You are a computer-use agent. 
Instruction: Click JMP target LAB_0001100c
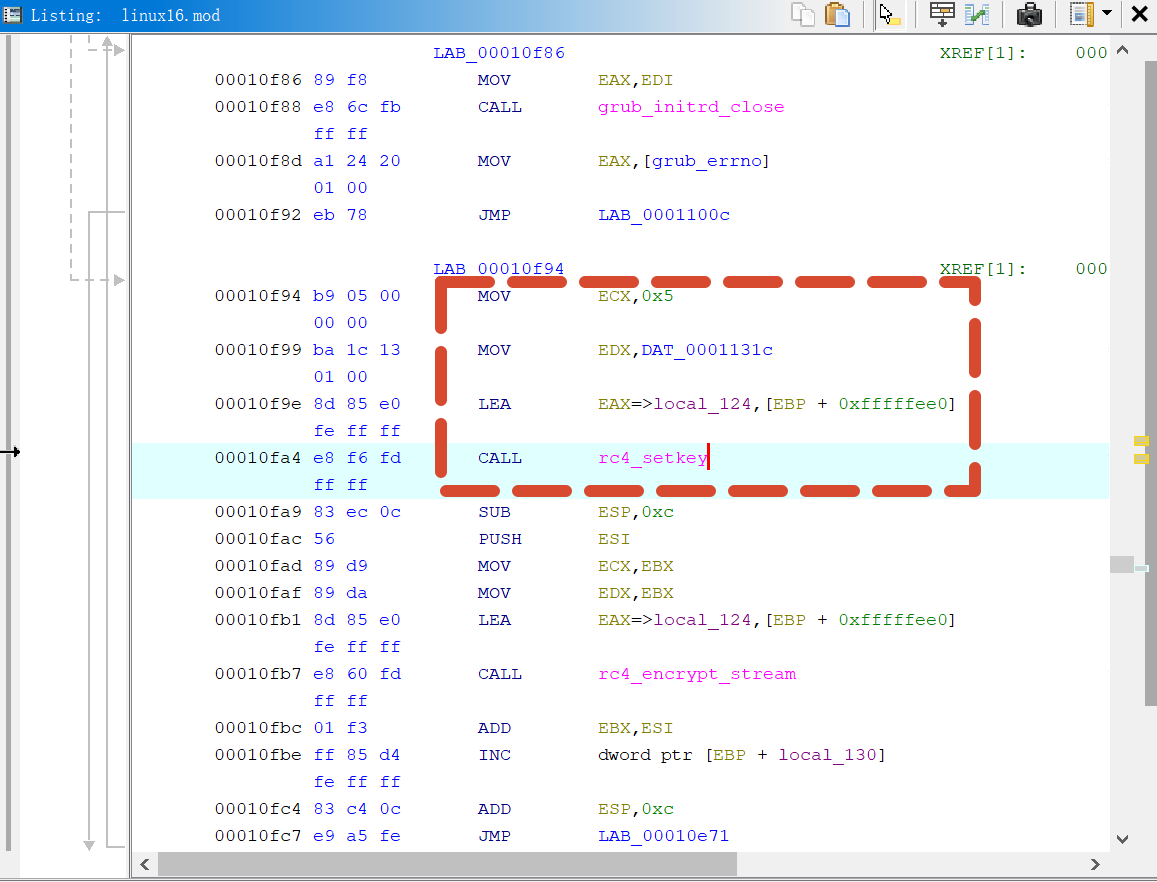pyautogui.click(x=663, y=215)
